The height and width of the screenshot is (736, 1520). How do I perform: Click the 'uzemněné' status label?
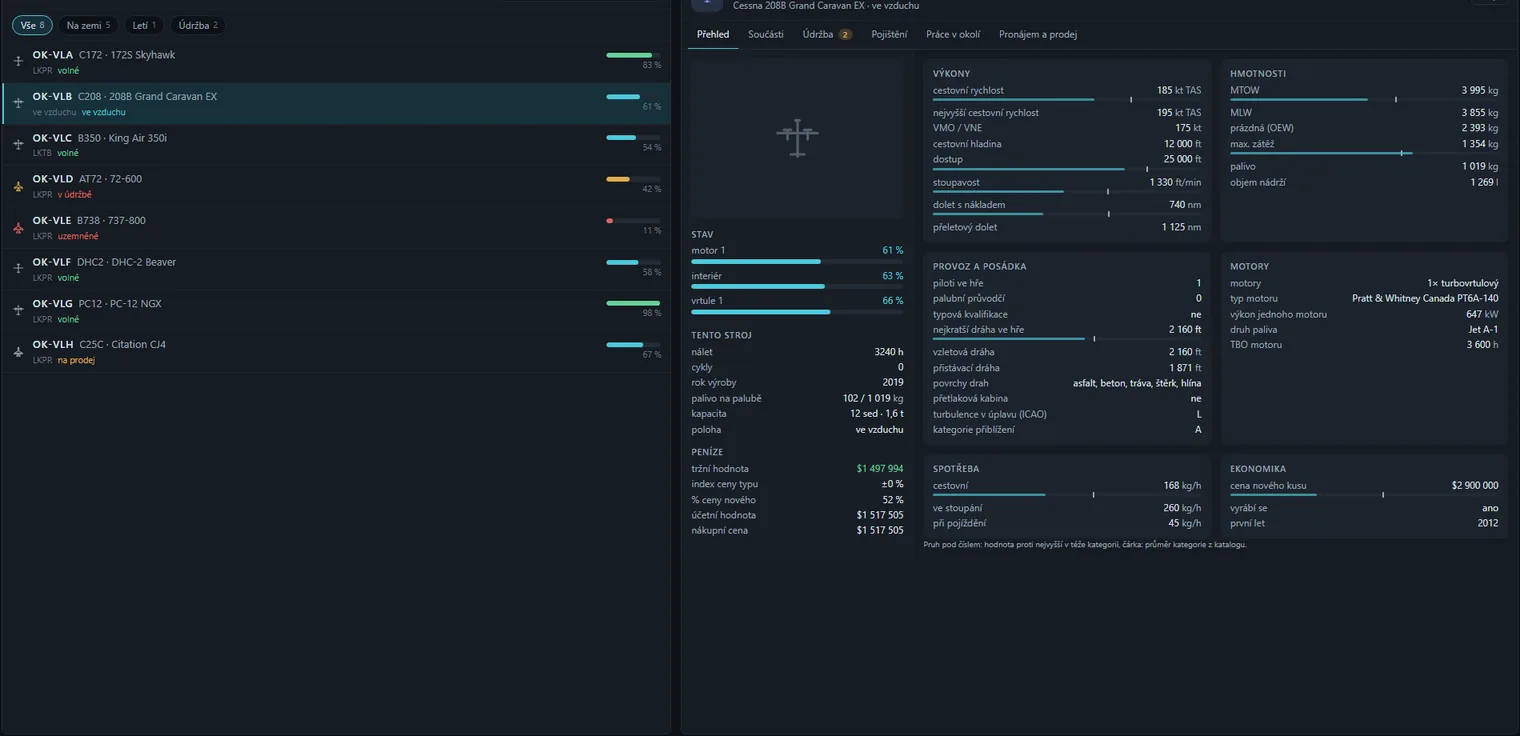pos(78,236)
